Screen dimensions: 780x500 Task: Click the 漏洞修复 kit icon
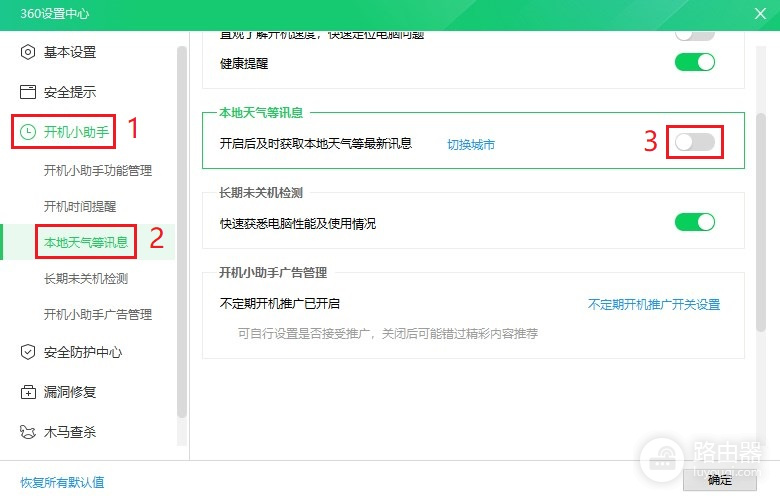(28, 392)
